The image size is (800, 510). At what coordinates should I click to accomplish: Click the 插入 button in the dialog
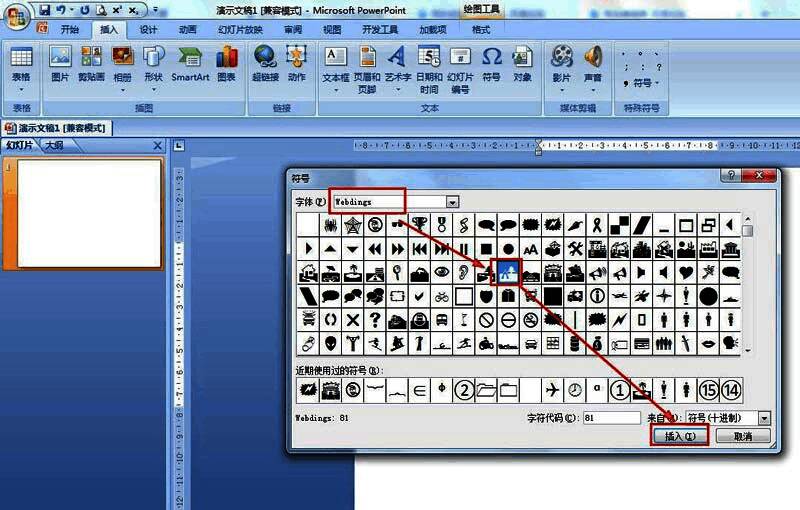(x=679, y=437)
